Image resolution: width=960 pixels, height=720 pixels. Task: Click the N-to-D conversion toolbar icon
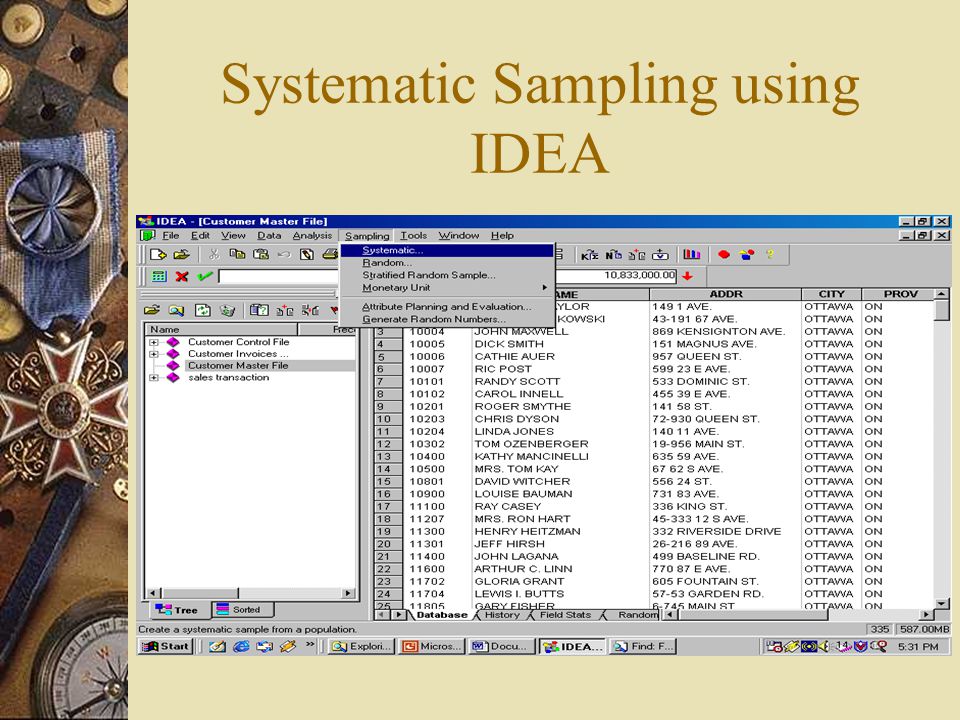613,255
